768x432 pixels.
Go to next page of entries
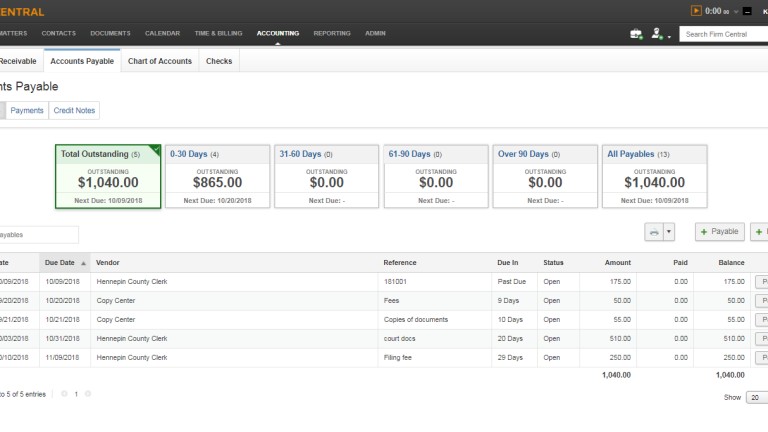point(88,394)
